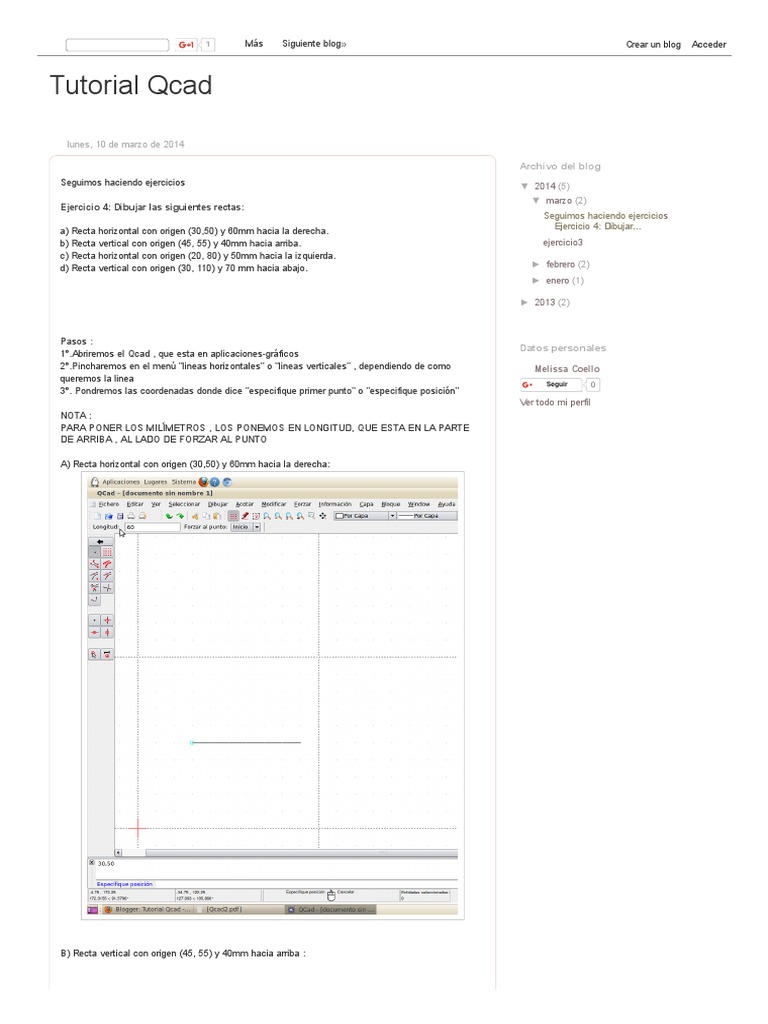Click the Google+ Seguir button
The width and height of the screenshot is (768, 1024).
click(551, 385)
